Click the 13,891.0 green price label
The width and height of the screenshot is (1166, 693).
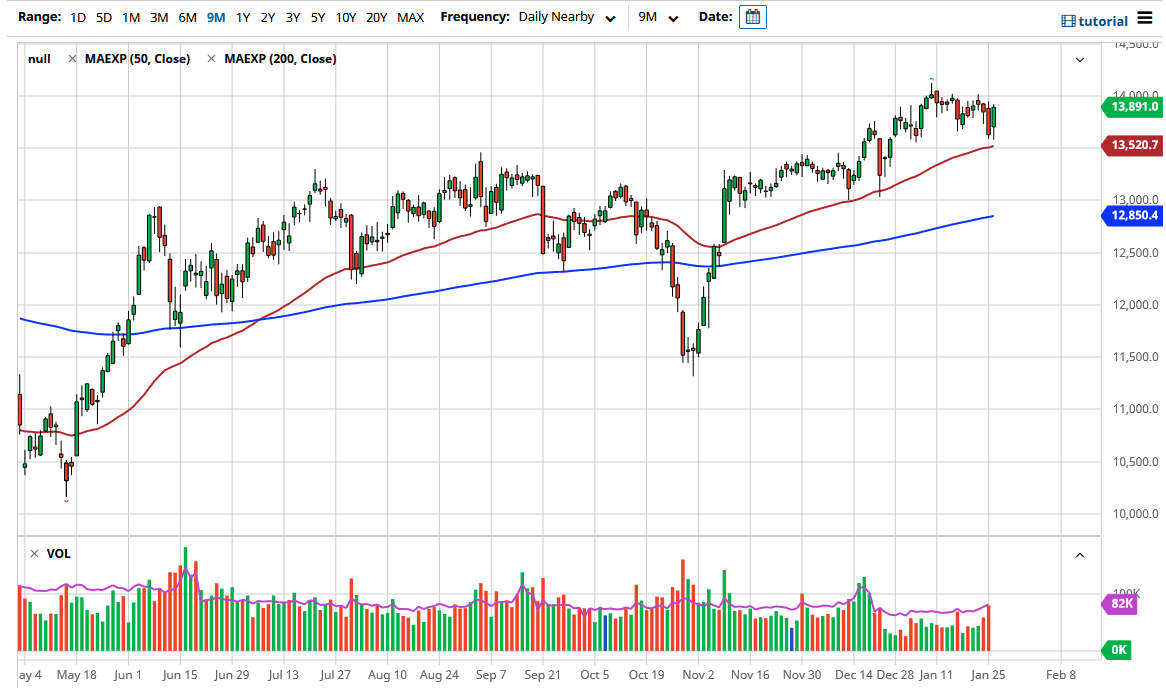point(1131,107)
